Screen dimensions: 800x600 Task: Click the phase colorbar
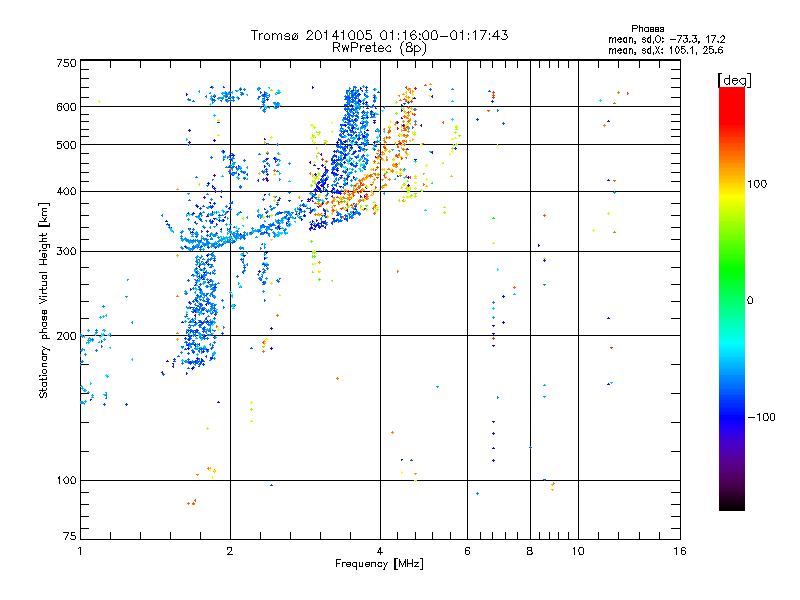pyautogui.click(x=732, y=298)
